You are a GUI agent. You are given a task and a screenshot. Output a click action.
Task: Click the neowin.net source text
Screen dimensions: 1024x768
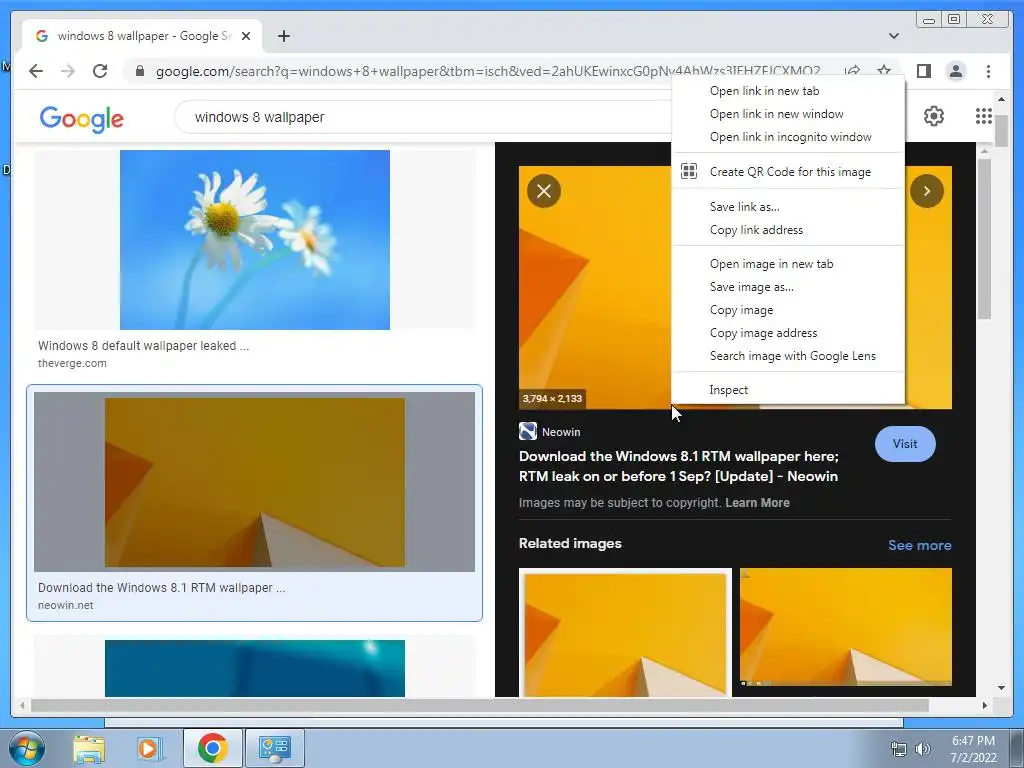(65, 605)
